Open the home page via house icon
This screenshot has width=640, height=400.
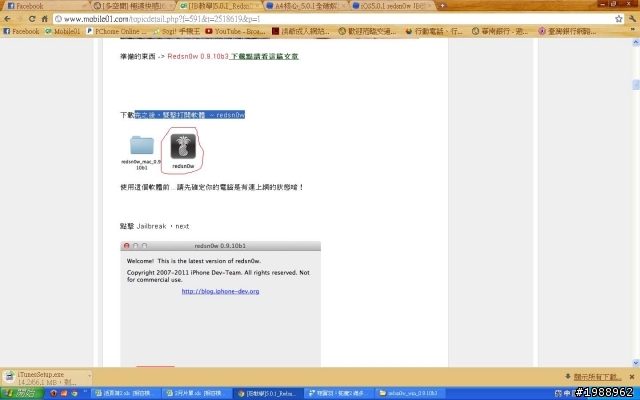pos(44,19)
